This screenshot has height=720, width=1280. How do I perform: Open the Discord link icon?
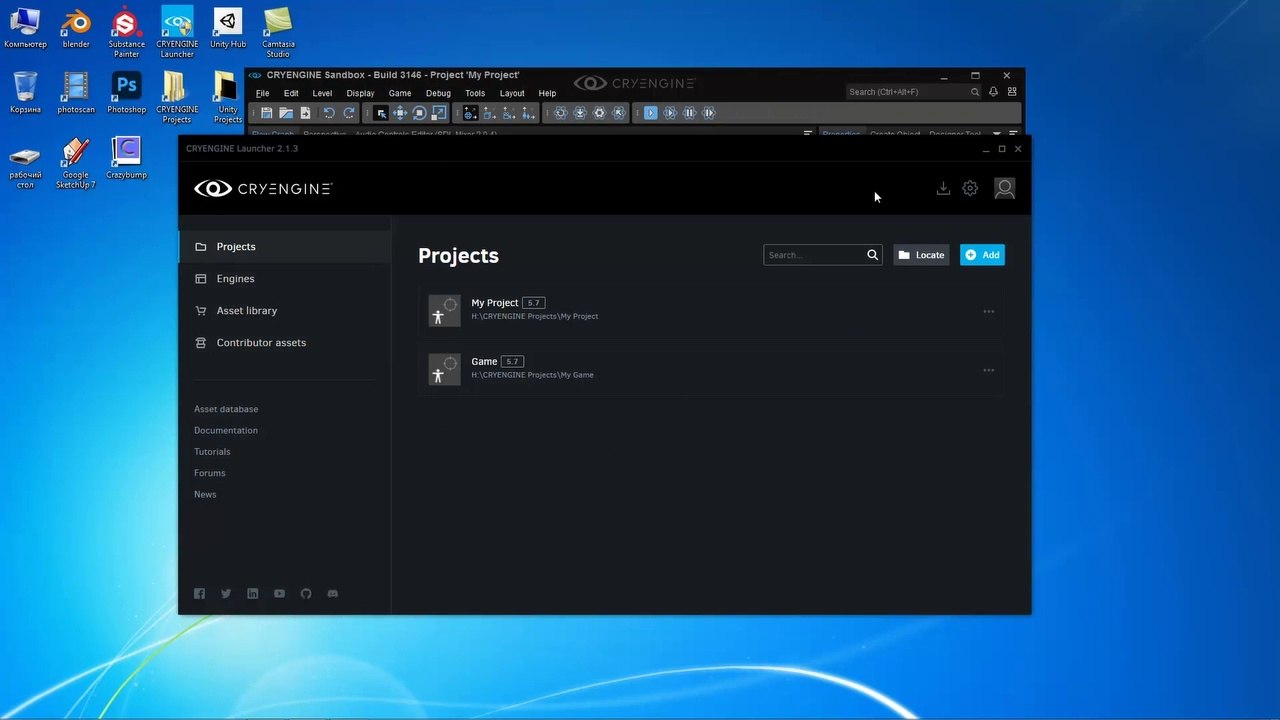(x=333, y=594)
